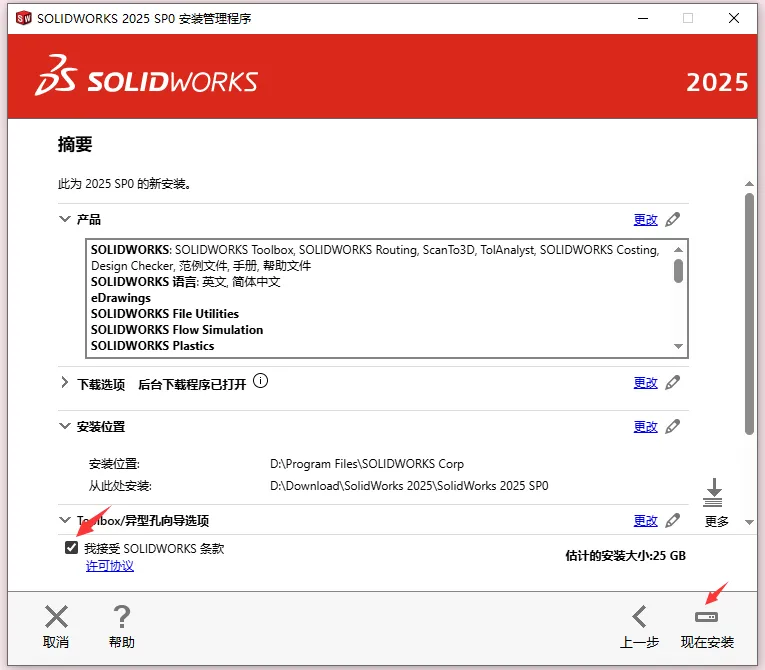Click the product list scroll-up arrow

pyautogui.click(x=678, y=249)
